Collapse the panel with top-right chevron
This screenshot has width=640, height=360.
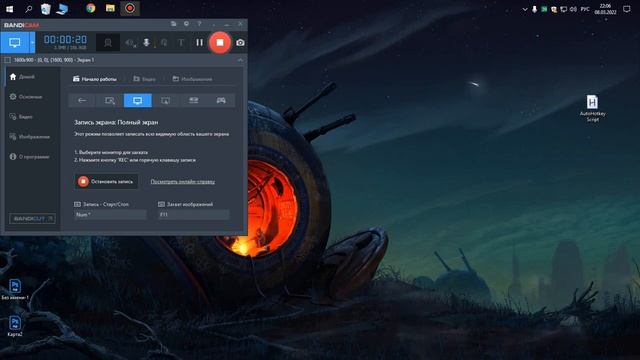[240, 60]
